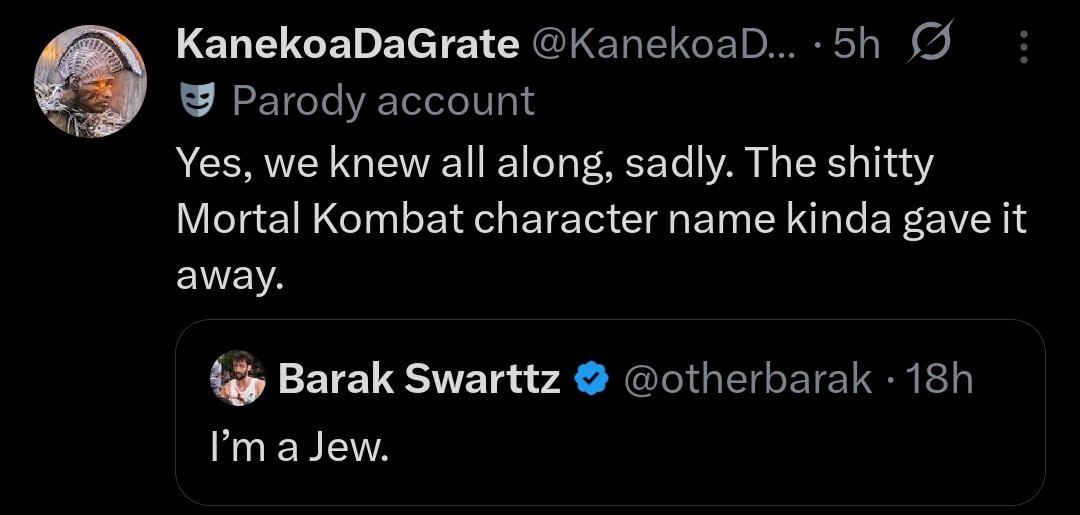Viewport: 1080px width, 515px height.
Task: Click the word "away." ending the post
Action: (x=230, y=275)
